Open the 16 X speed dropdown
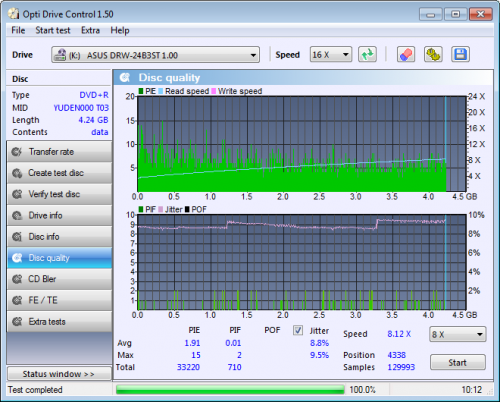The height and width of the screenshot is (402, 500). (x=331, y=54)
